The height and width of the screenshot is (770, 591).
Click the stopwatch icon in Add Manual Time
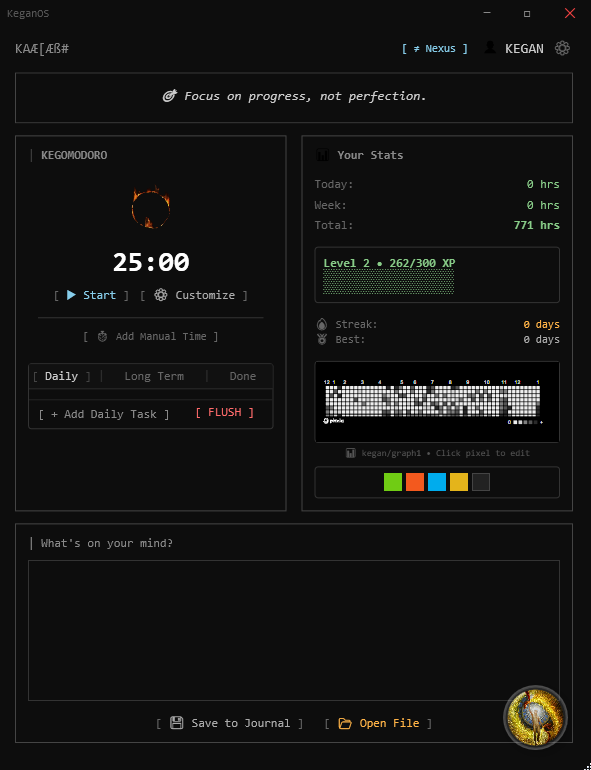[102, 336]
